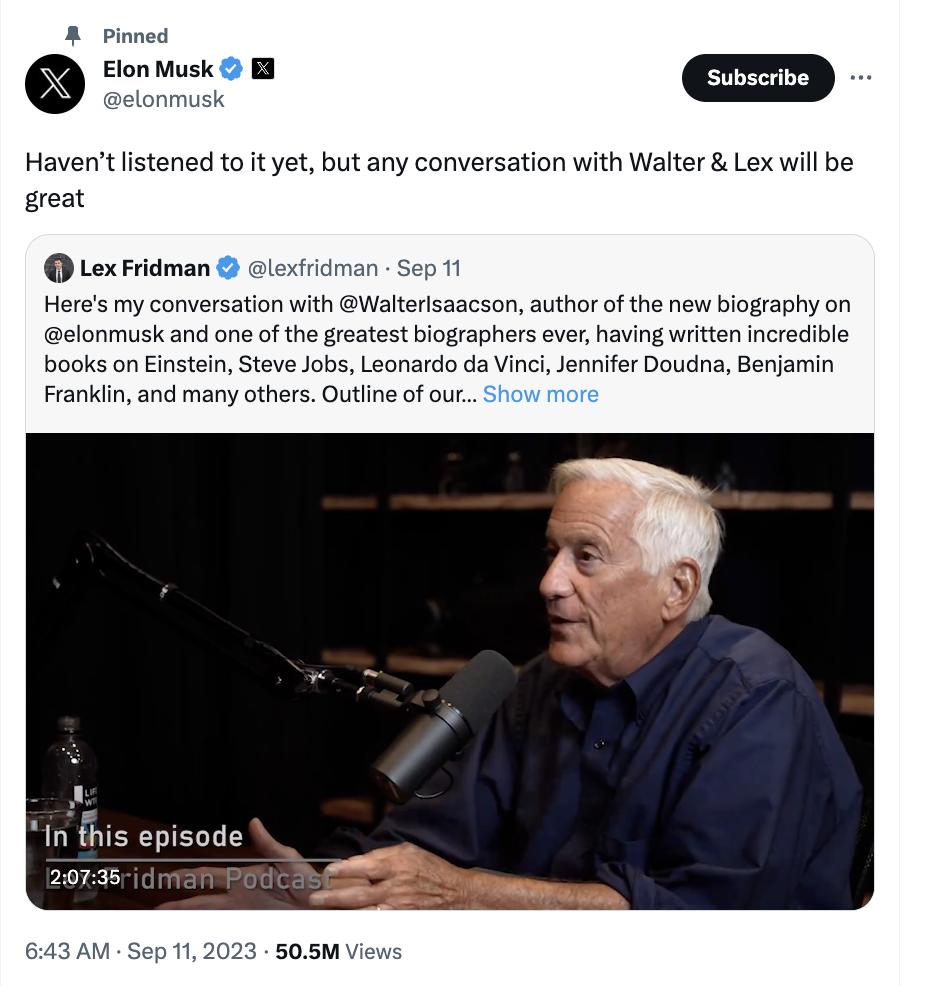The height and width of the screenshot is (986, 938).
Task: Click the pin icon beside Pinned
Action: (x=72, y=36)
